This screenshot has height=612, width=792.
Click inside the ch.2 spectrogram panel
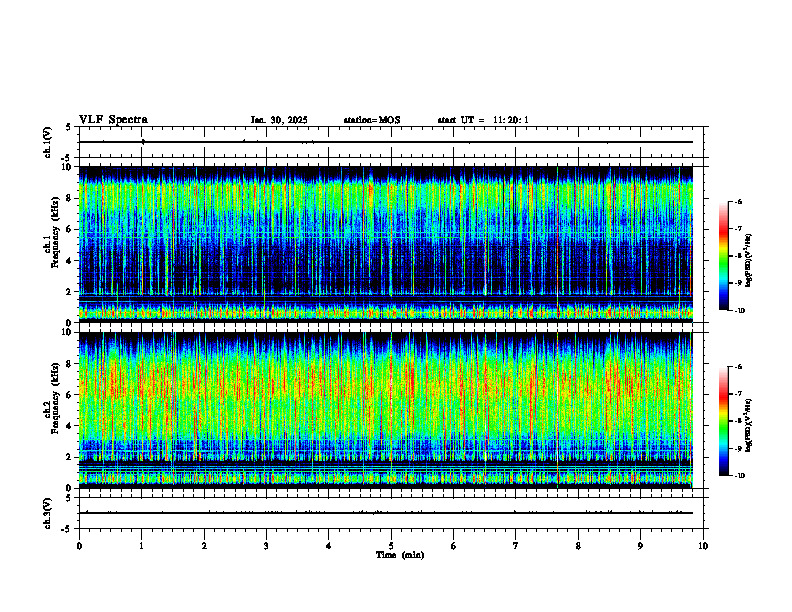[385, 410]
